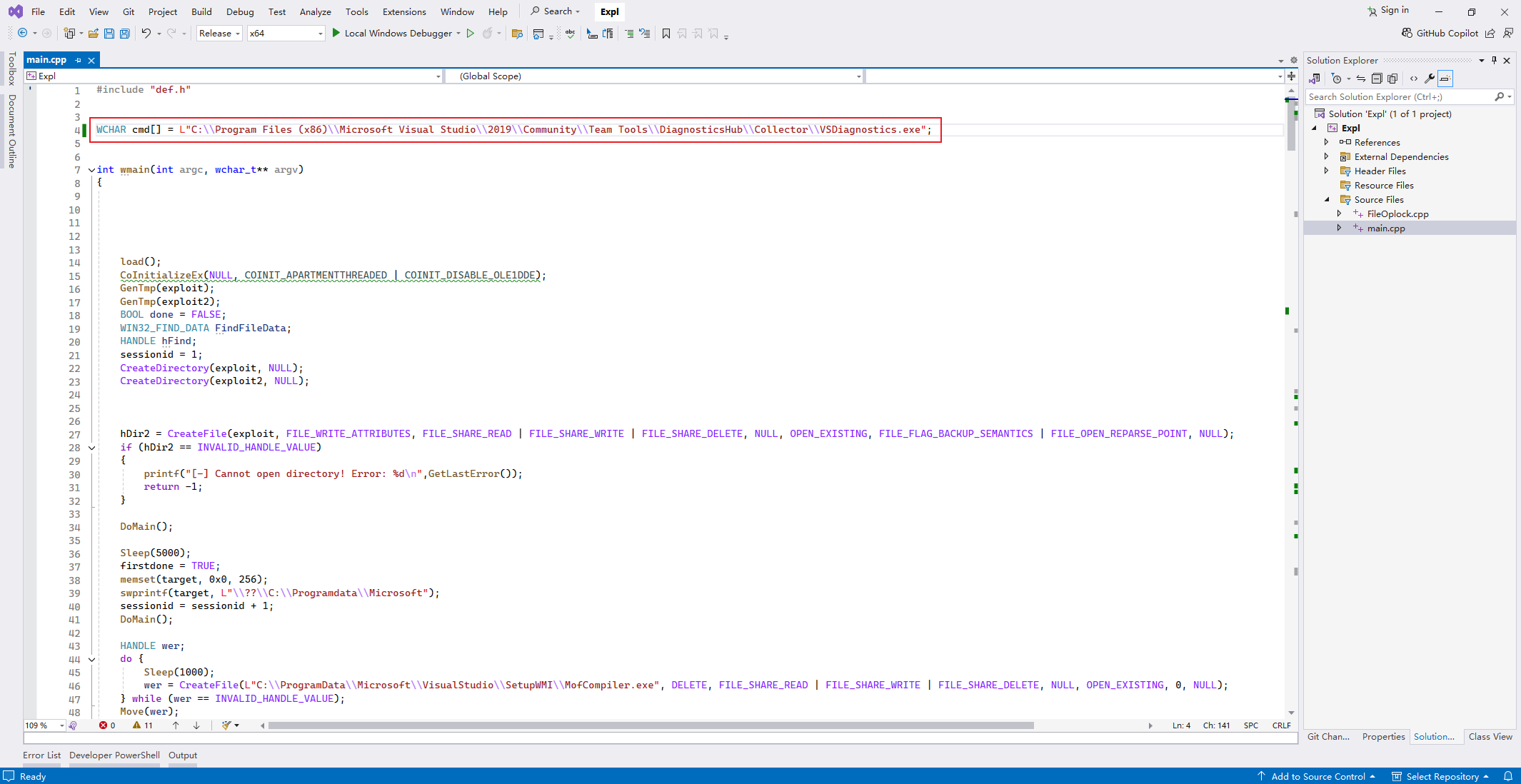Open the 109 % zoom level dropdown
This screenshot has height=784, width=1521.
tap(44, 725)
